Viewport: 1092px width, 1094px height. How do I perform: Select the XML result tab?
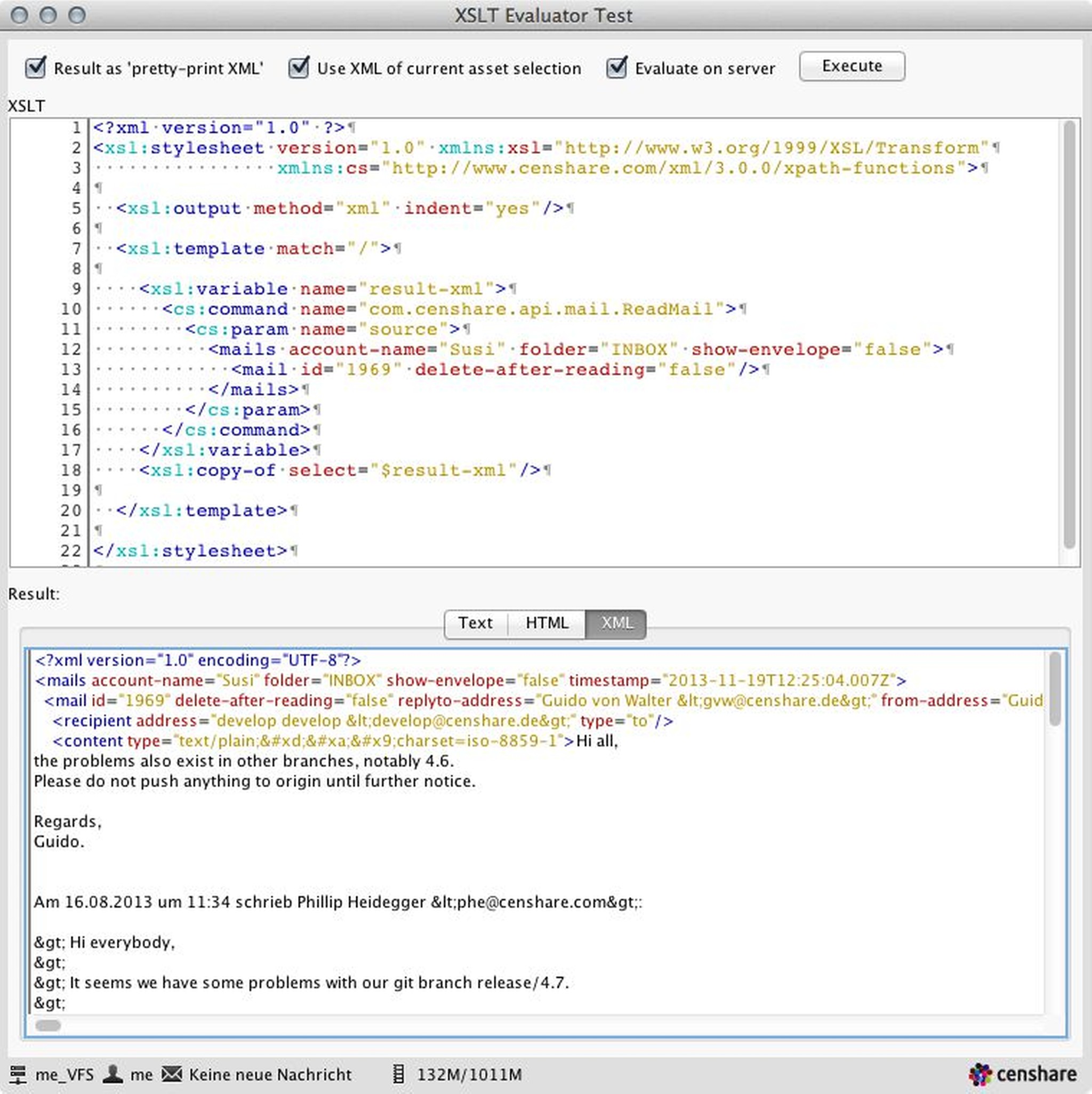pos(616,623)
